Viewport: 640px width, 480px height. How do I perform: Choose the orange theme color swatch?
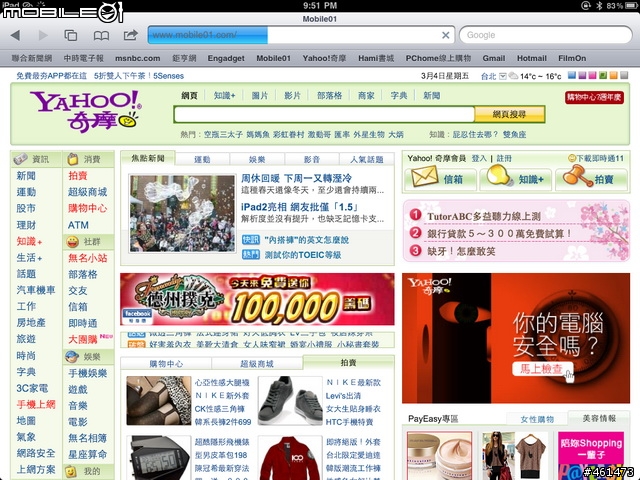click(x=613, y=75)
